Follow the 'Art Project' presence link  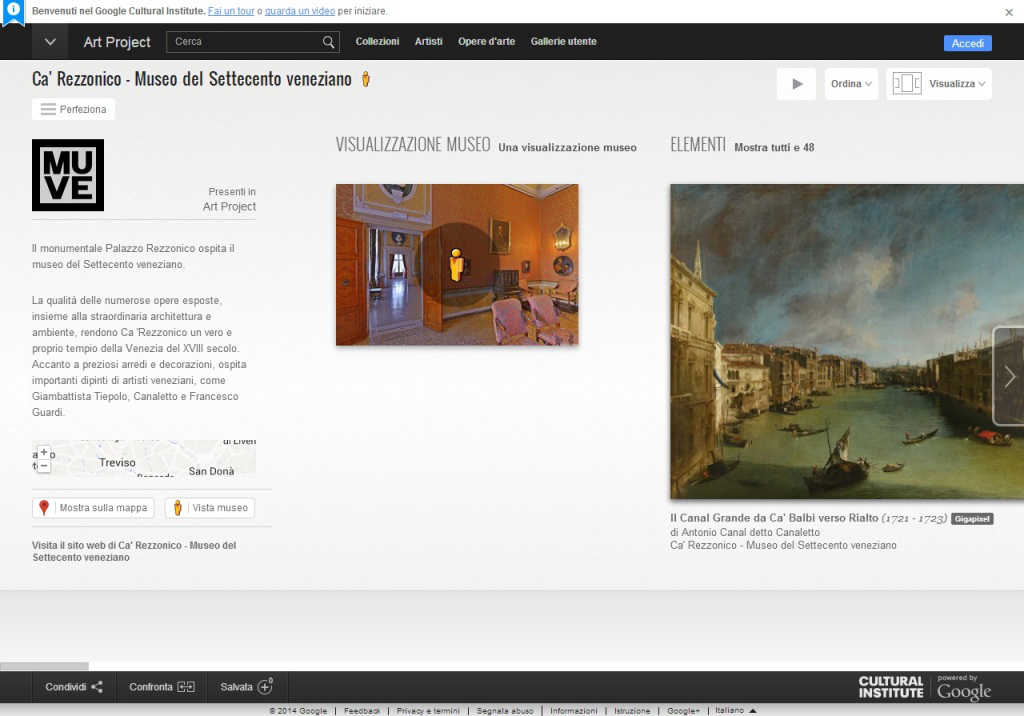click(x=229, y=206)
